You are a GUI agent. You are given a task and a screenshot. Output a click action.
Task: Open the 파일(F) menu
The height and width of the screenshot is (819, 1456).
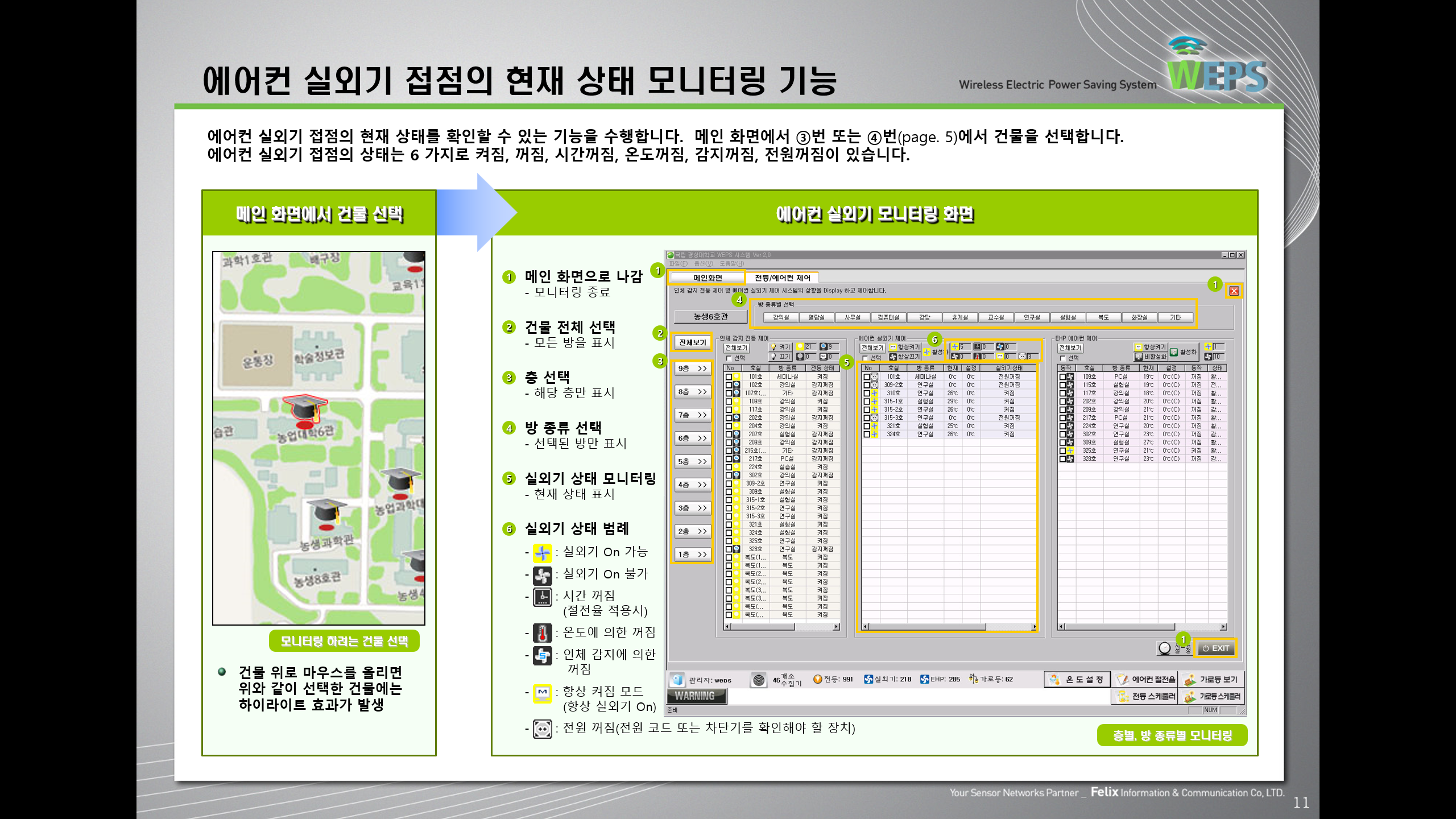click(x=679, y=263)
